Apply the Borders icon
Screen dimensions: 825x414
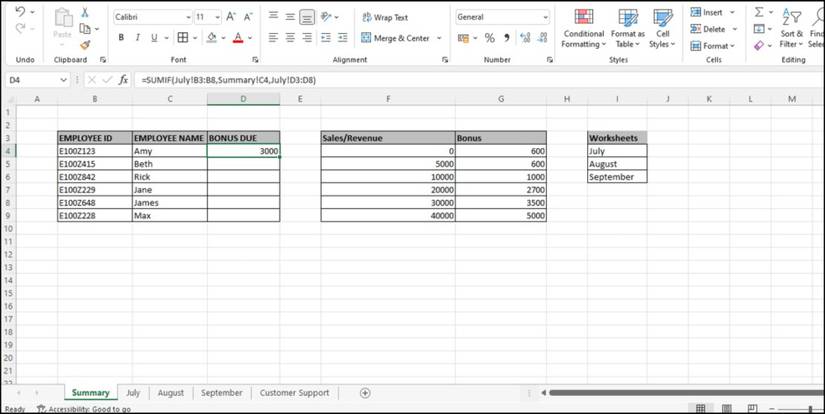pyautogui.click(x=183, y=38)
